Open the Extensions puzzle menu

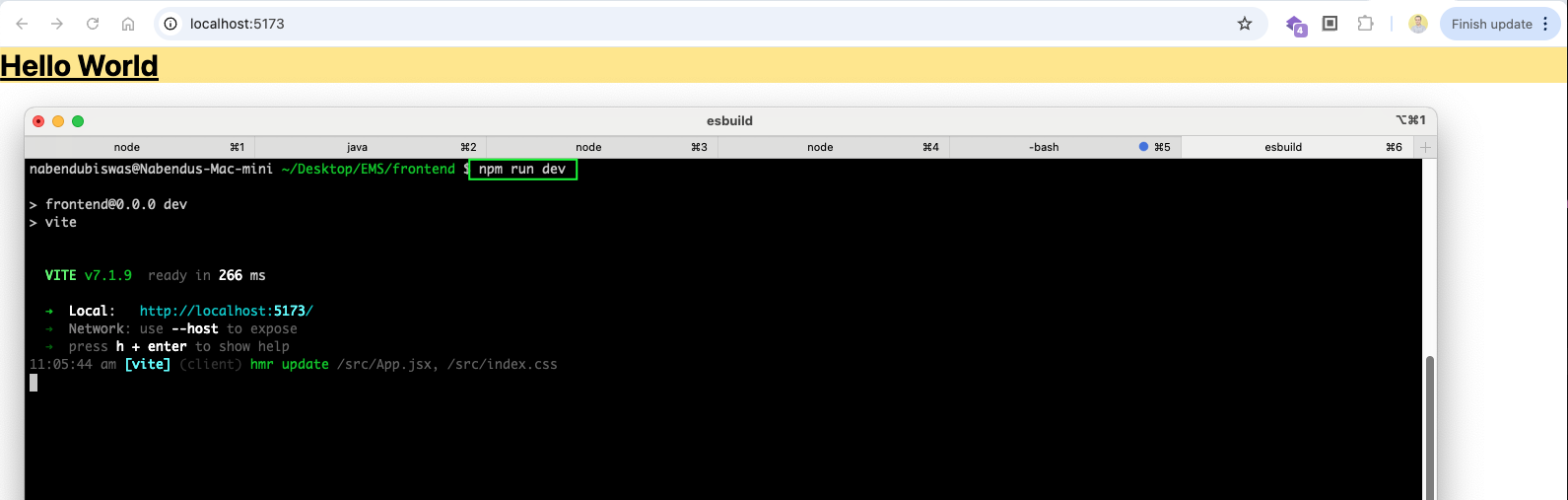click(x=1365, y=24)
